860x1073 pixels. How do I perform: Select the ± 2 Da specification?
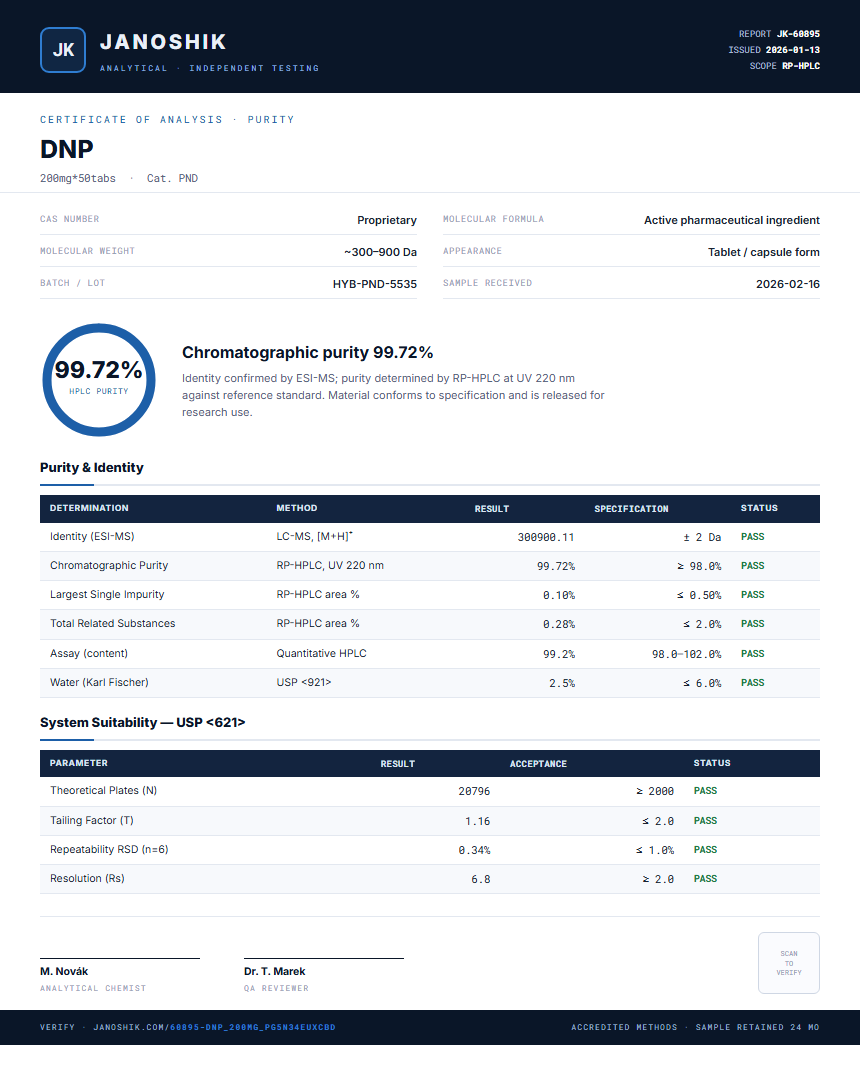[702, 538]
